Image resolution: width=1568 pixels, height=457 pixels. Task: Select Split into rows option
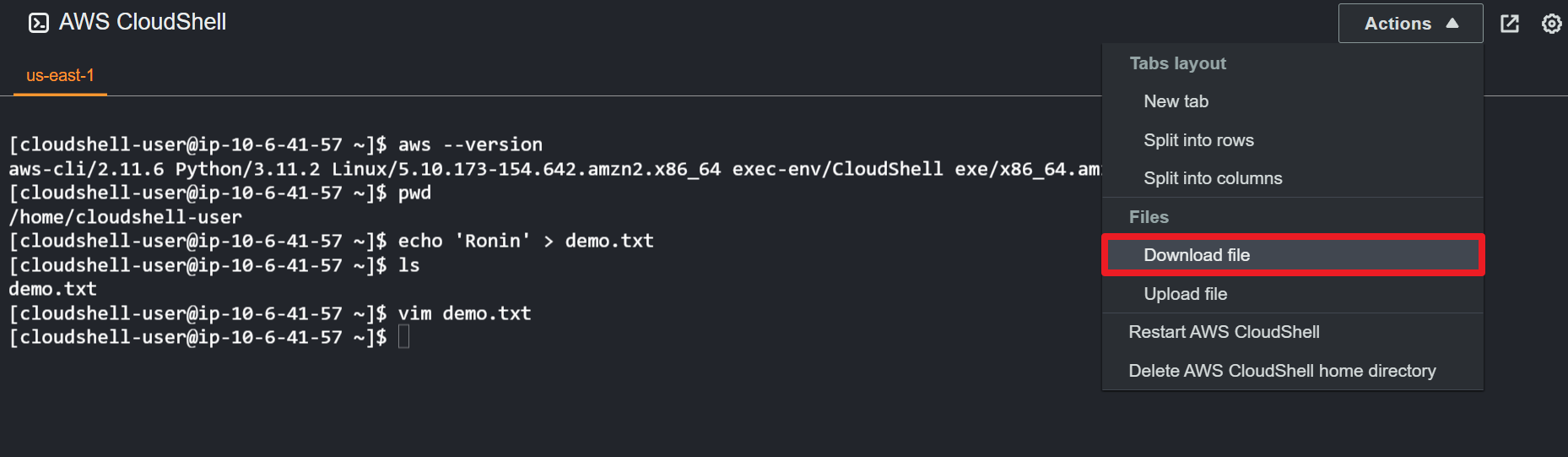pyautogui.click(x=1198, y=140)
